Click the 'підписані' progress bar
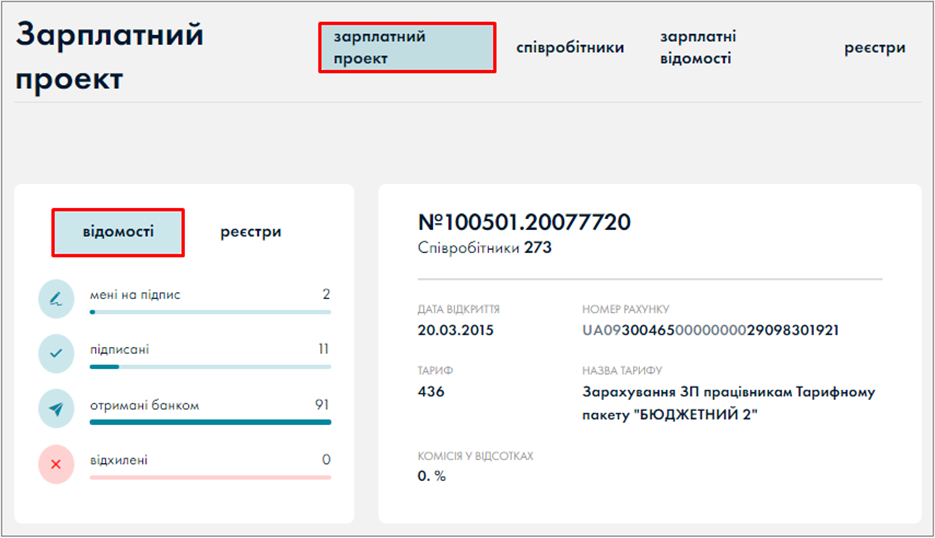 [210, 367]
